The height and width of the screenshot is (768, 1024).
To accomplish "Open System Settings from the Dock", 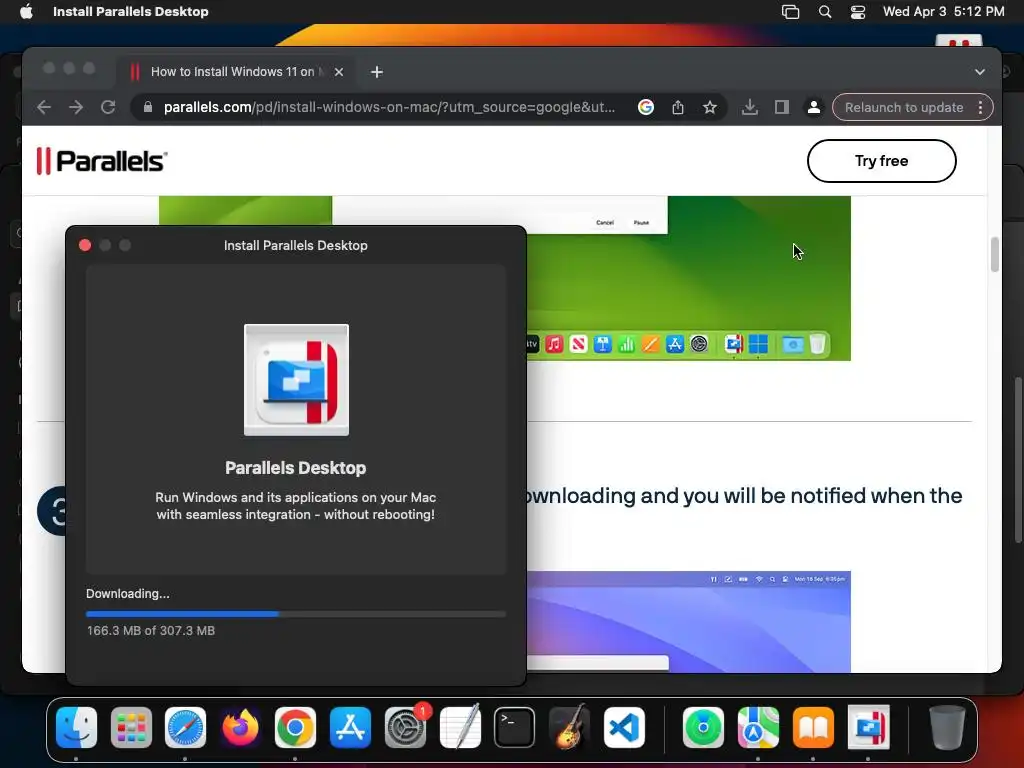I will (x=405, y=727).
